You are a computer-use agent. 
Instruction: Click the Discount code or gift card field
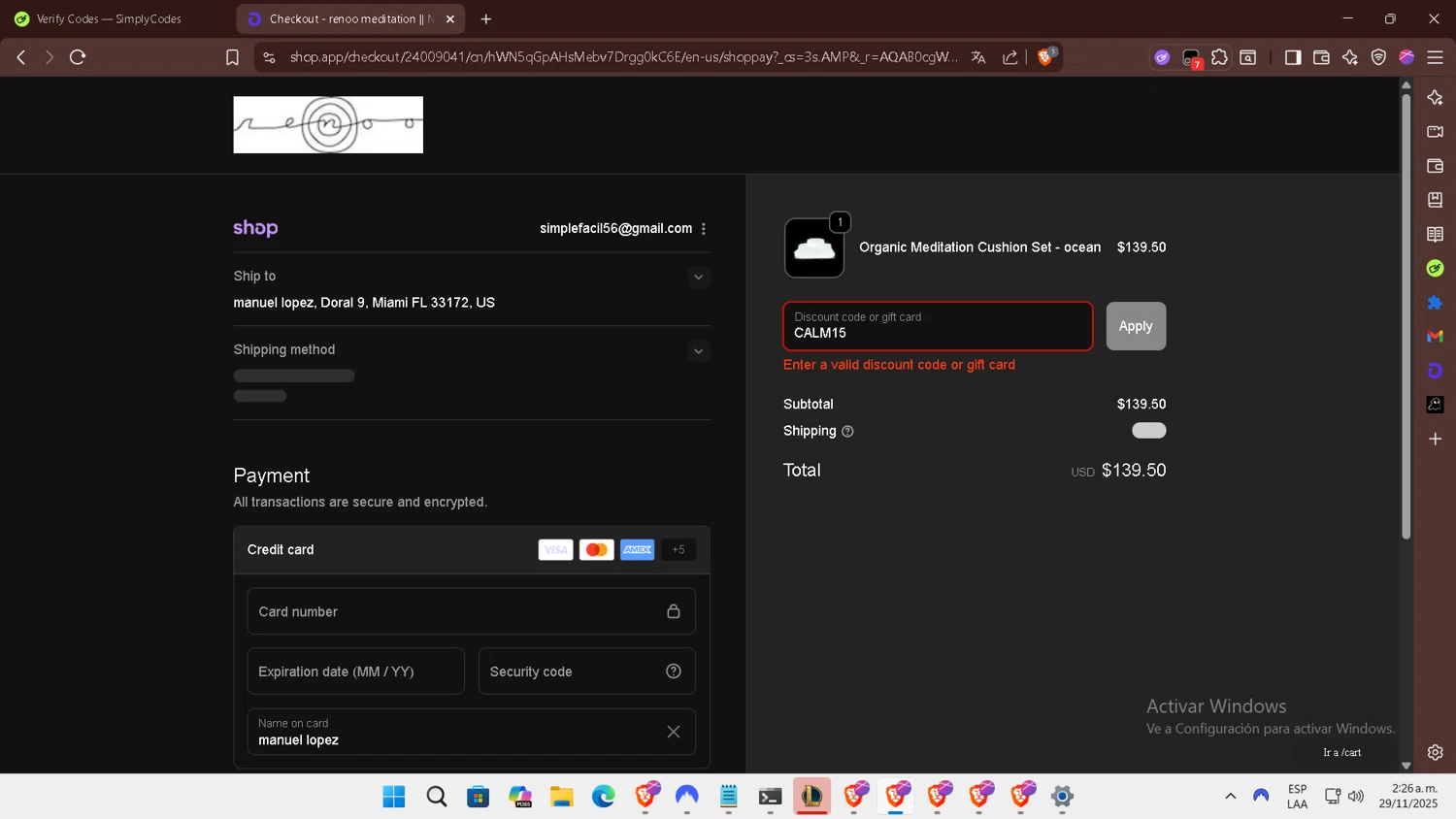pos(938,326)
